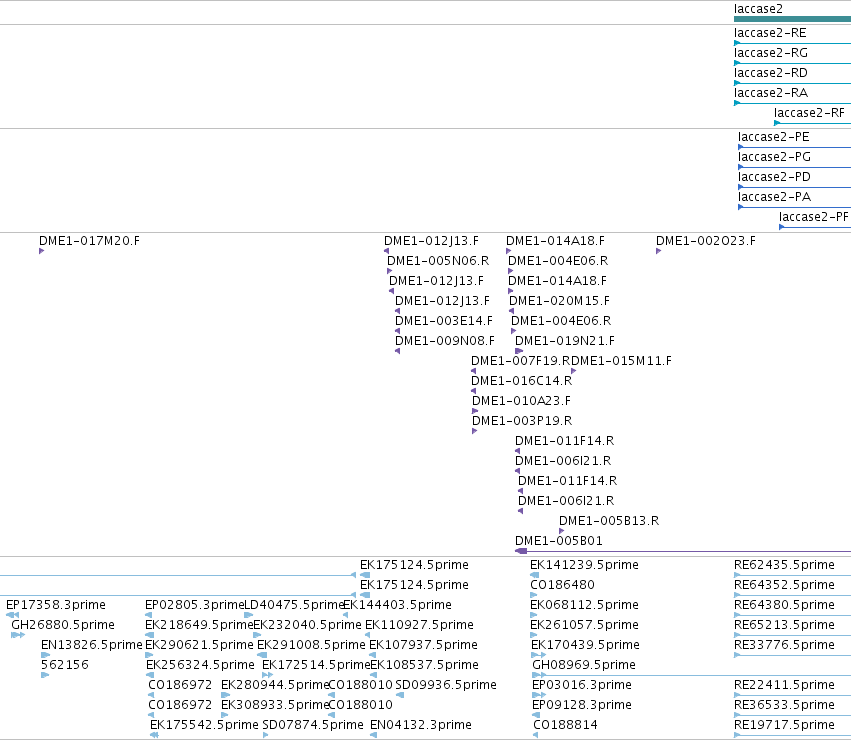Open the CO186480 EST feature
851x740 pixels.
[562, 585]
